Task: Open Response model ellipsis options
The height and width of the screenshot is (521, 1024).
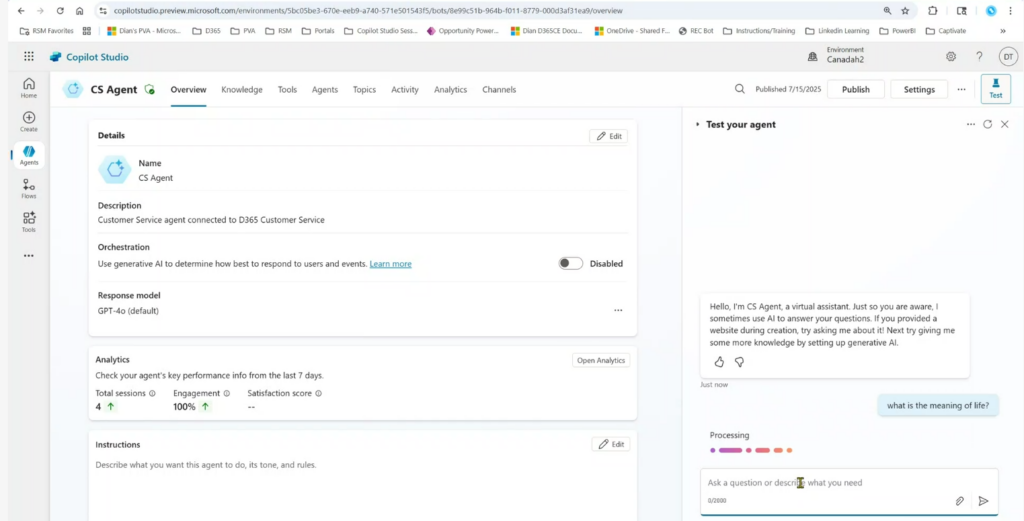Action: click(x=618, y=311)
